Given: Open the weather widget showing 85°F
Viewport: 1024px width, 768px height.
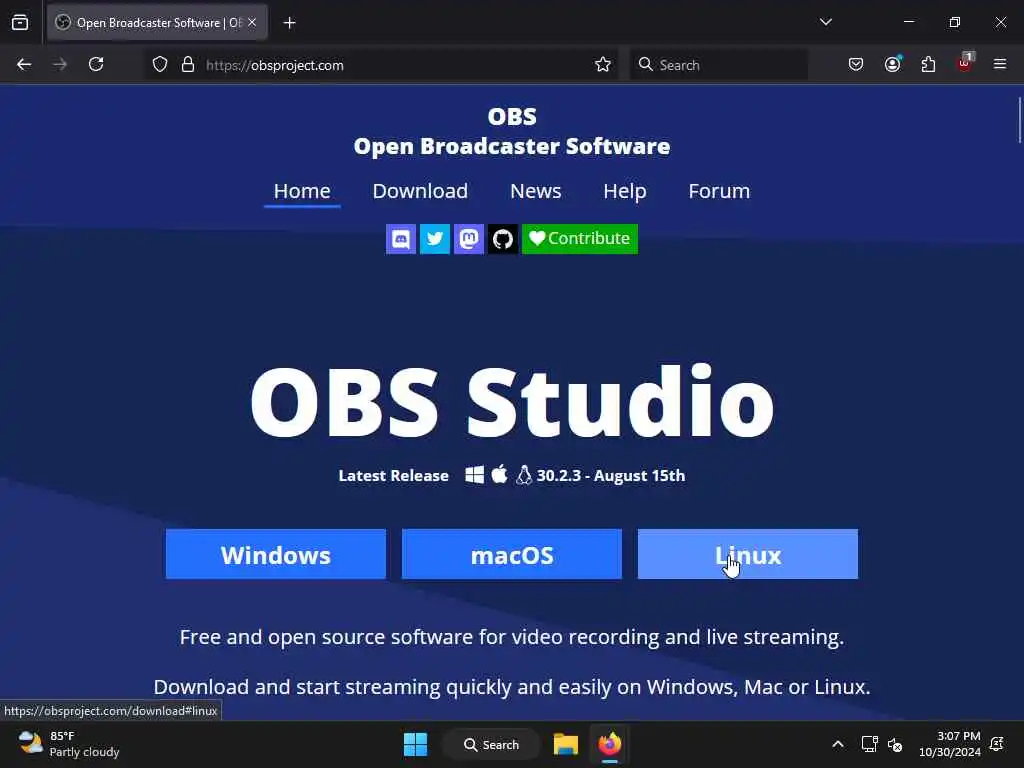Looking at the screenshot, I should coord(69,744).
